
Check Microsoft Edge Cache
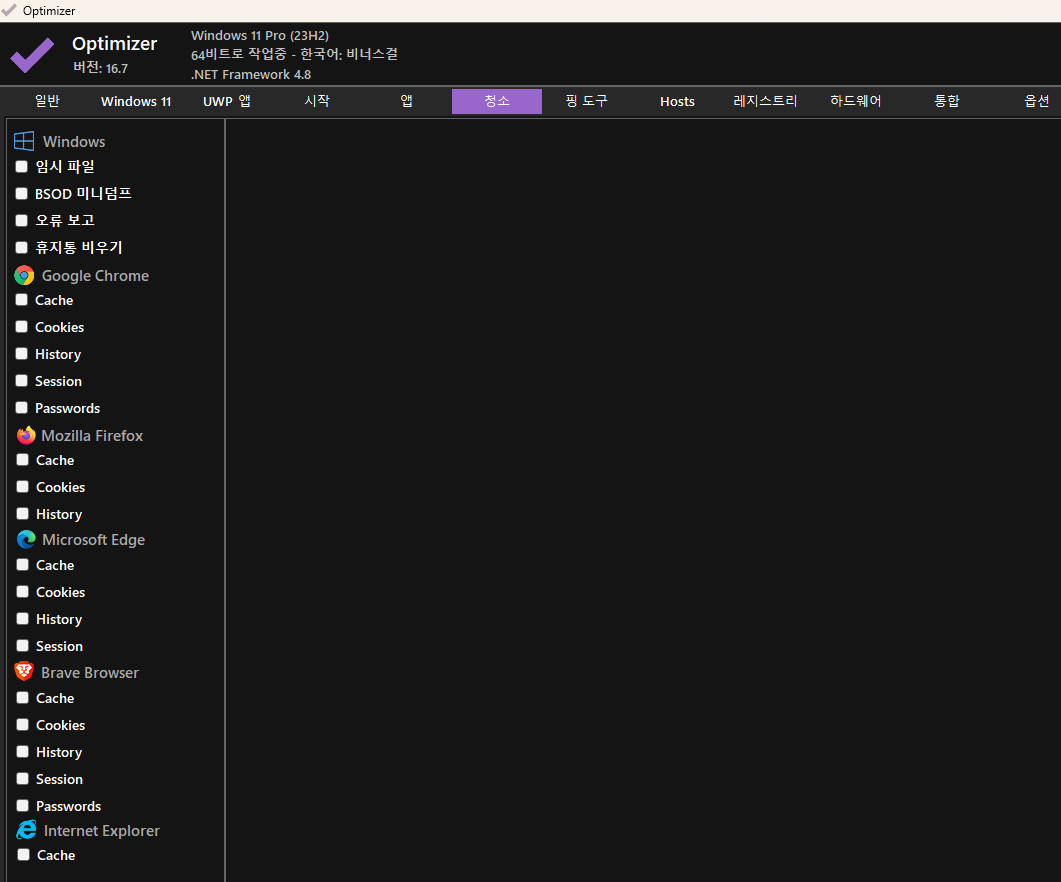(22, 565)
